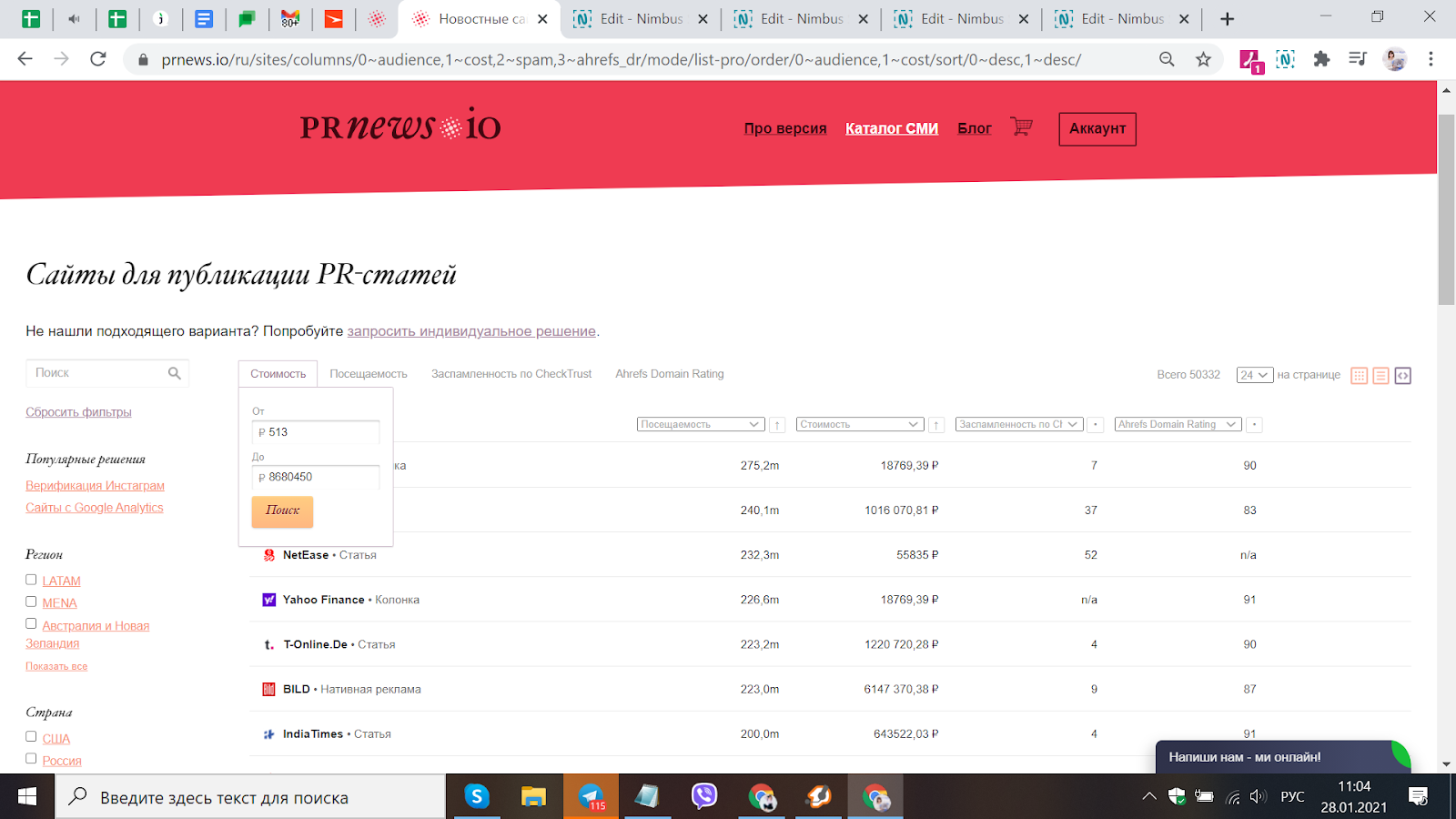Viewport: 1456px width, 819px height.
Task: Expand regions with Показать все
Action: [x=56, y=667]
